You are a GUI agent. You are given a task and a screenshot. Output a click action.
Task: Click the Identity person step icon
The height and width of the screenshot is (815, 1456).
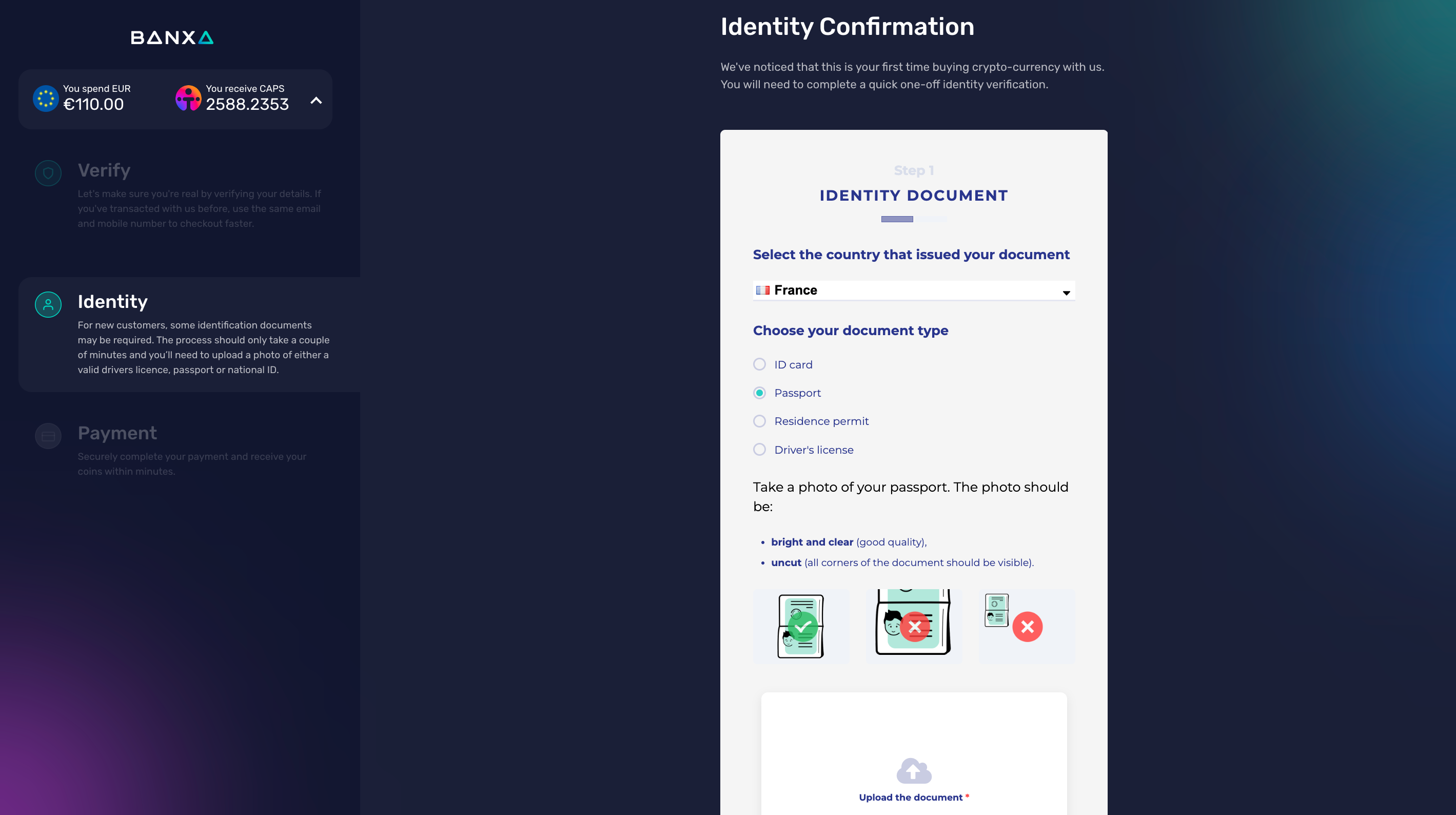pos(48,304)
